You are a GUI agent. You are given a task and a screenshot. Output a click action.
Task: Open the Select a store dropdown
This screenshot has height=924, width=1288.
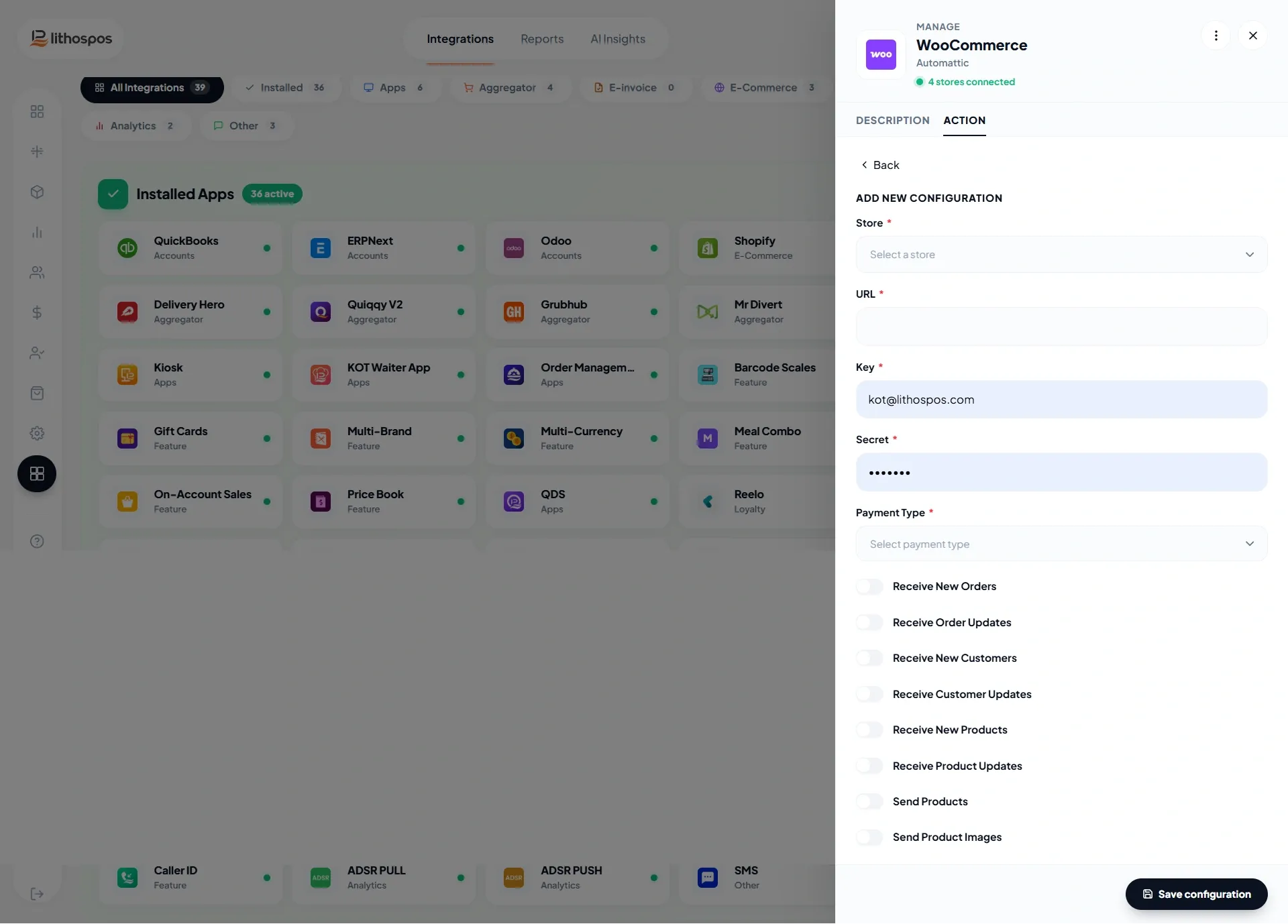point(1061,255)
